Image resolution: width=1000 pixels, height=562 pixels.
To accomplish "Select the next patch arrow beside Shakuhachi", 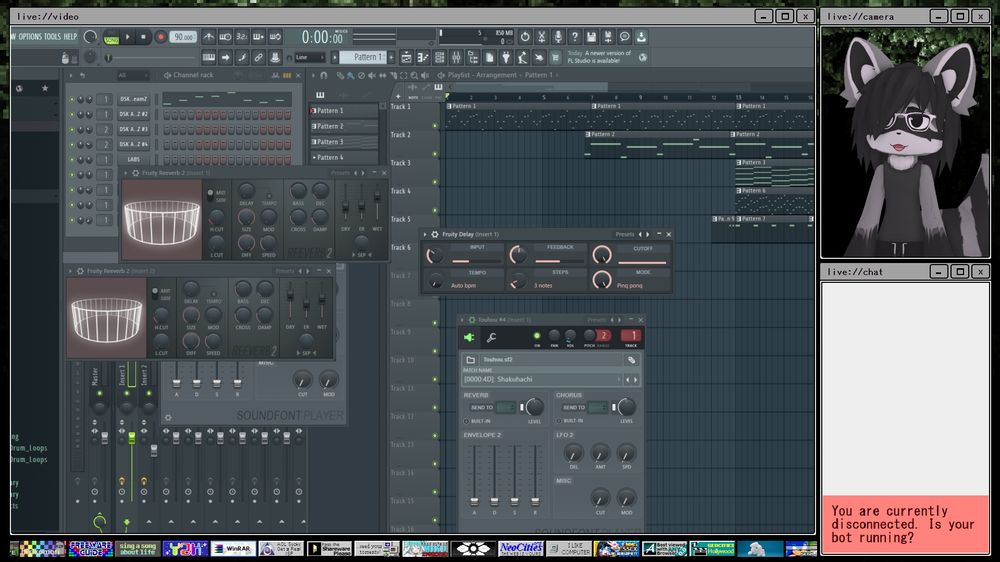I will [x=635, y=380].
